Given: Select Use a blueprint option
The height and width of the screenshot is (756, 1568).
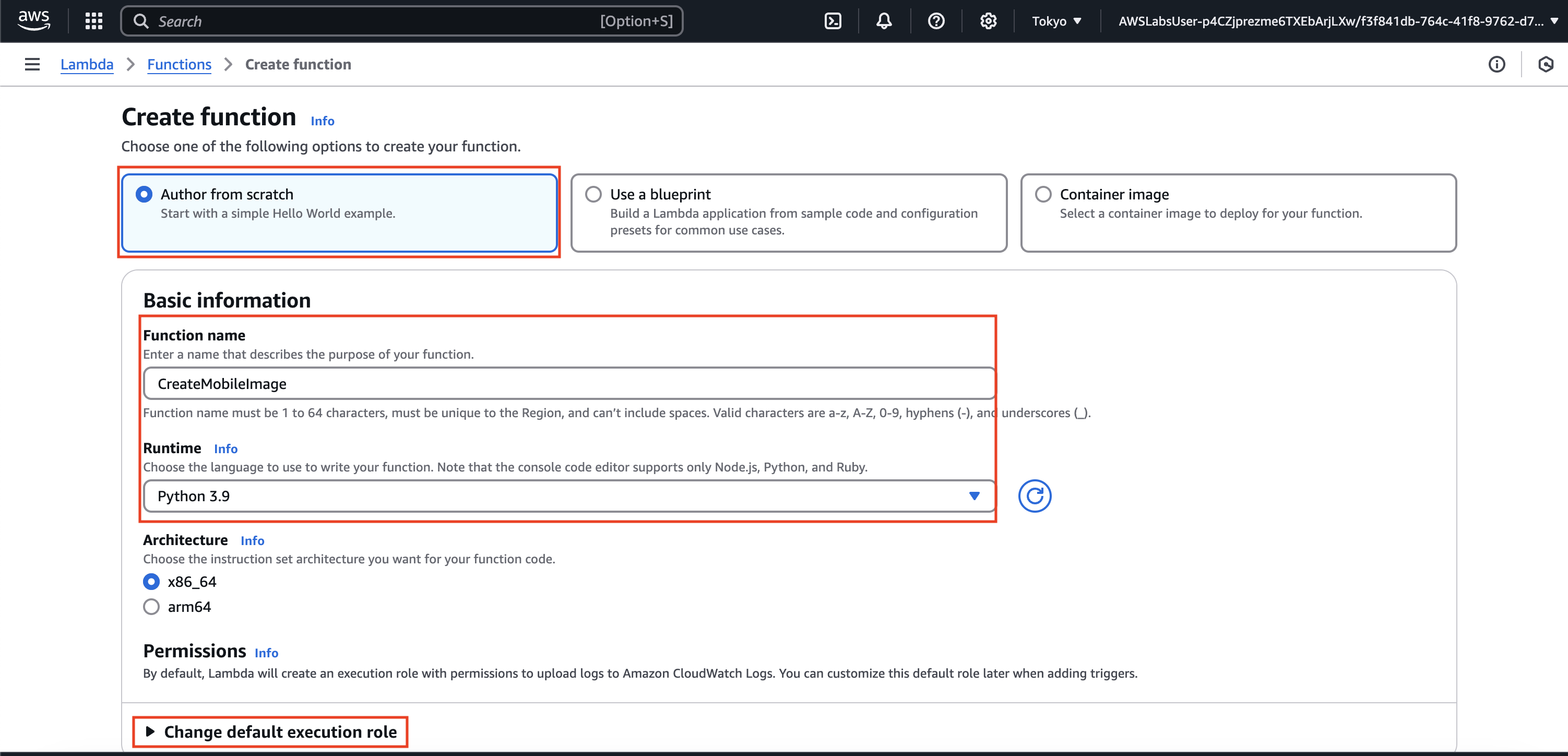Looking at the screenshot, I should [x=593, y=195].
